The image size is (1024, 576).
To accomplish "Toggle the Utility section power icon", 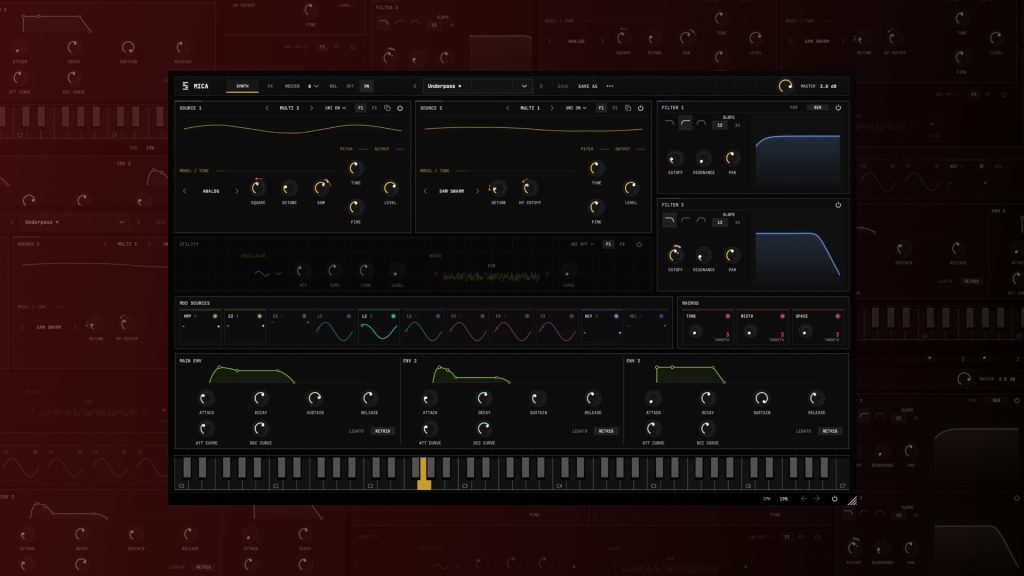I will pos(639,244).
